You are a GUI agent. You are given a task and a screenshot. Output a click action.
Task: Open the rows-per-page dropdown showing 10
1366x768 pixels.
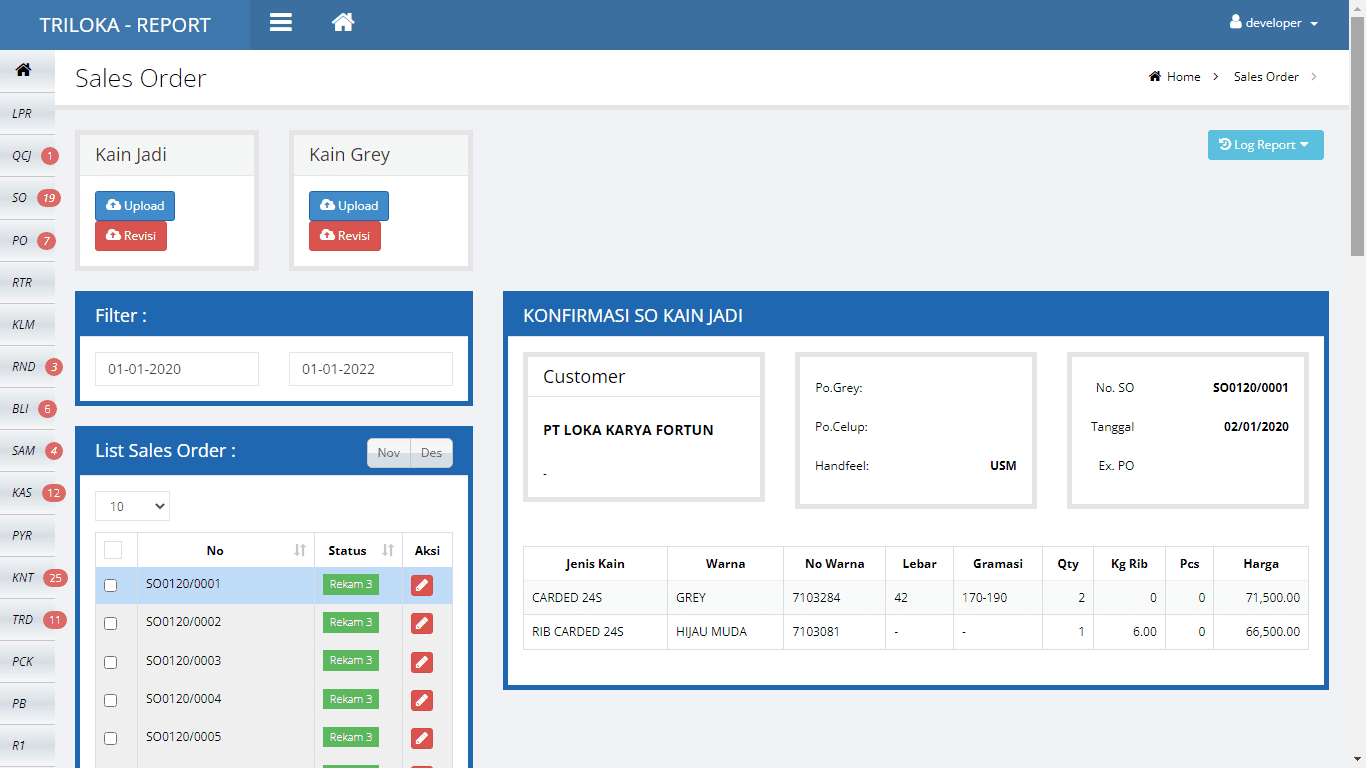point(132,506)
